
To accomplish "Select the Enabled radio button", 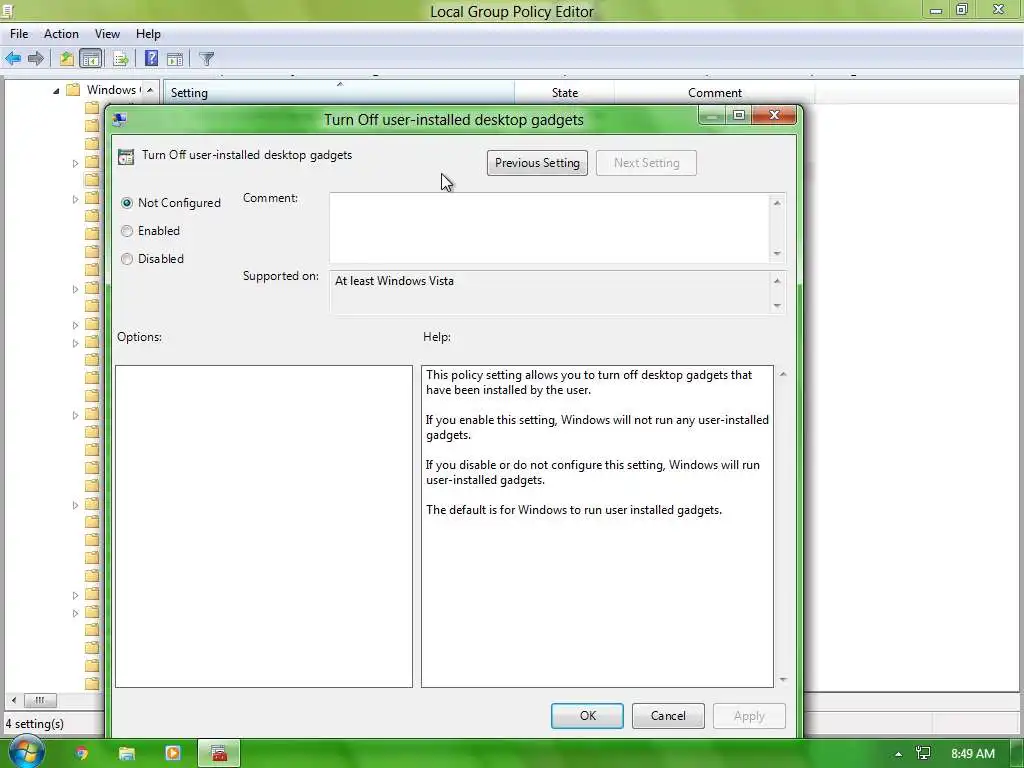I will [127, 231].
